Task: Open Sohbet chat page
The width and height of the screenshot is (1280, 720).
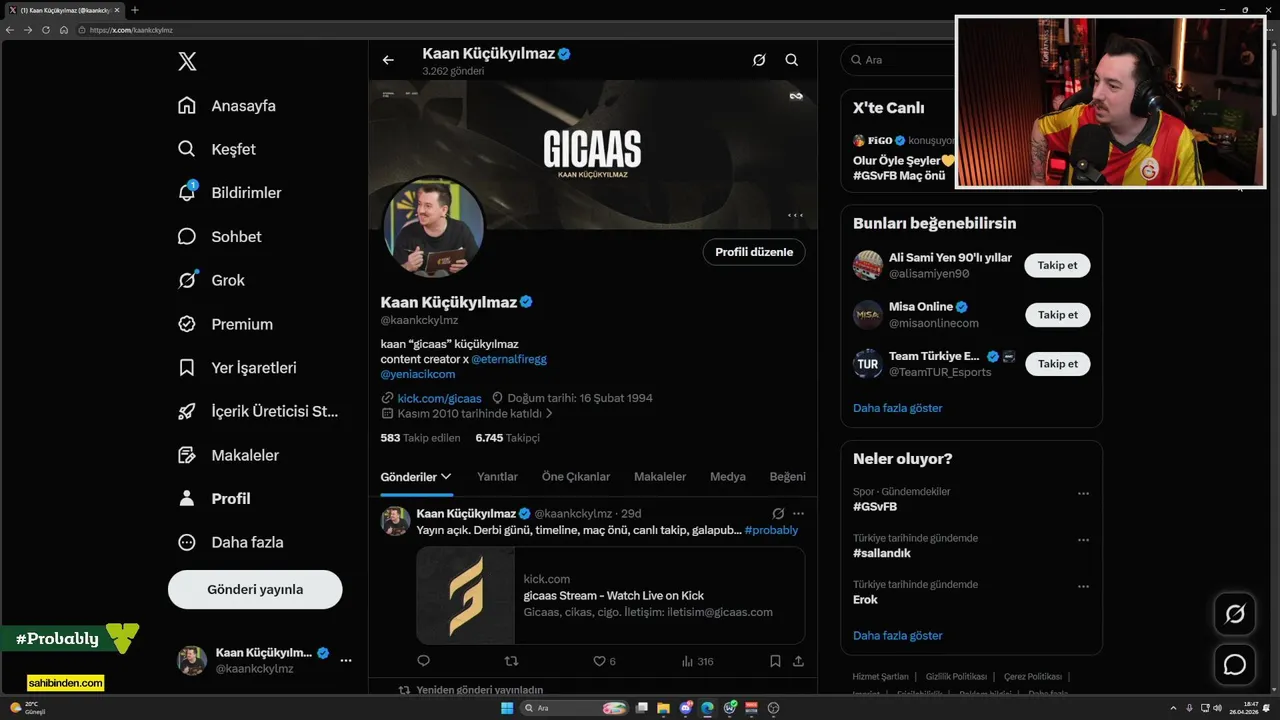Action: point(219,237)
